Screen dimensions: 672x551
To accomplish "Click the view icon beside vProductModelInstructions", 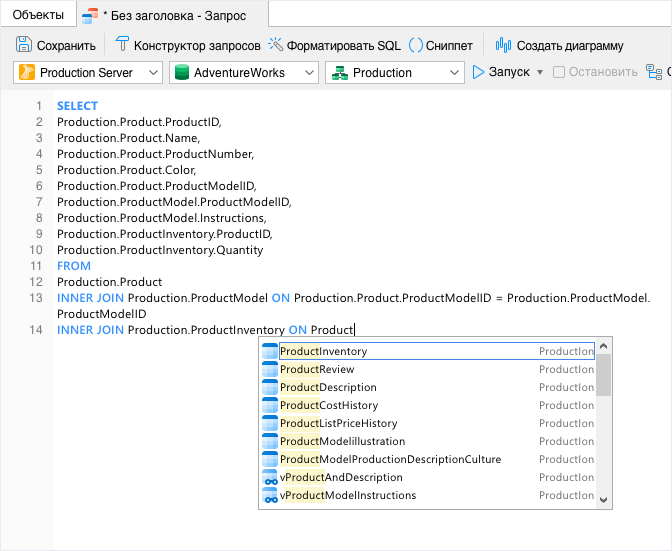I will coord(270,495).
